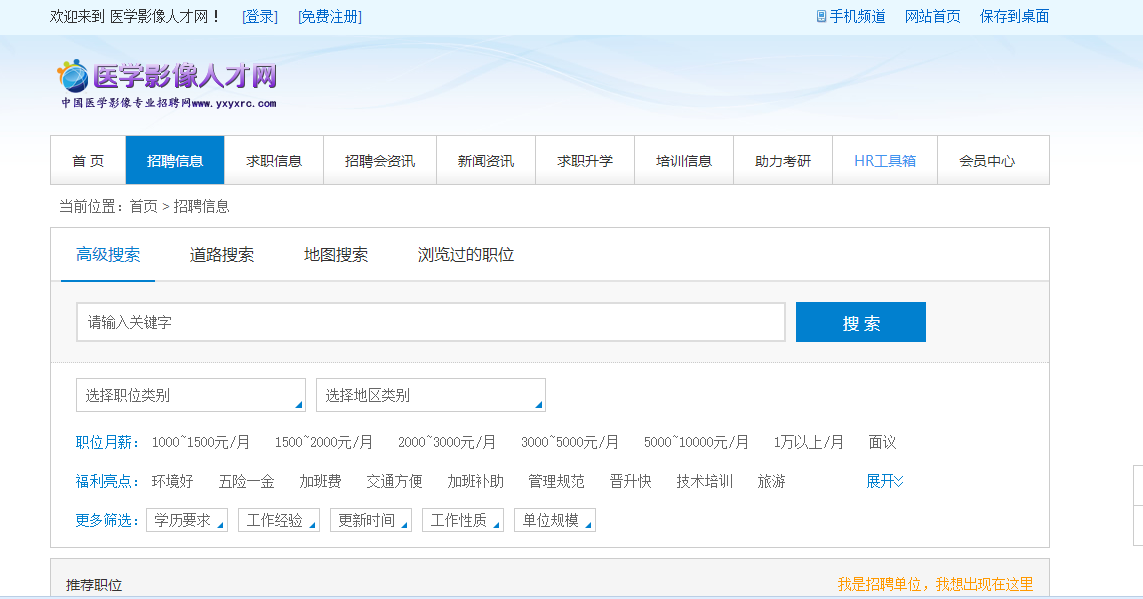
Task: Open the 更新时间 filter dropdown
Action: (370, 519)
